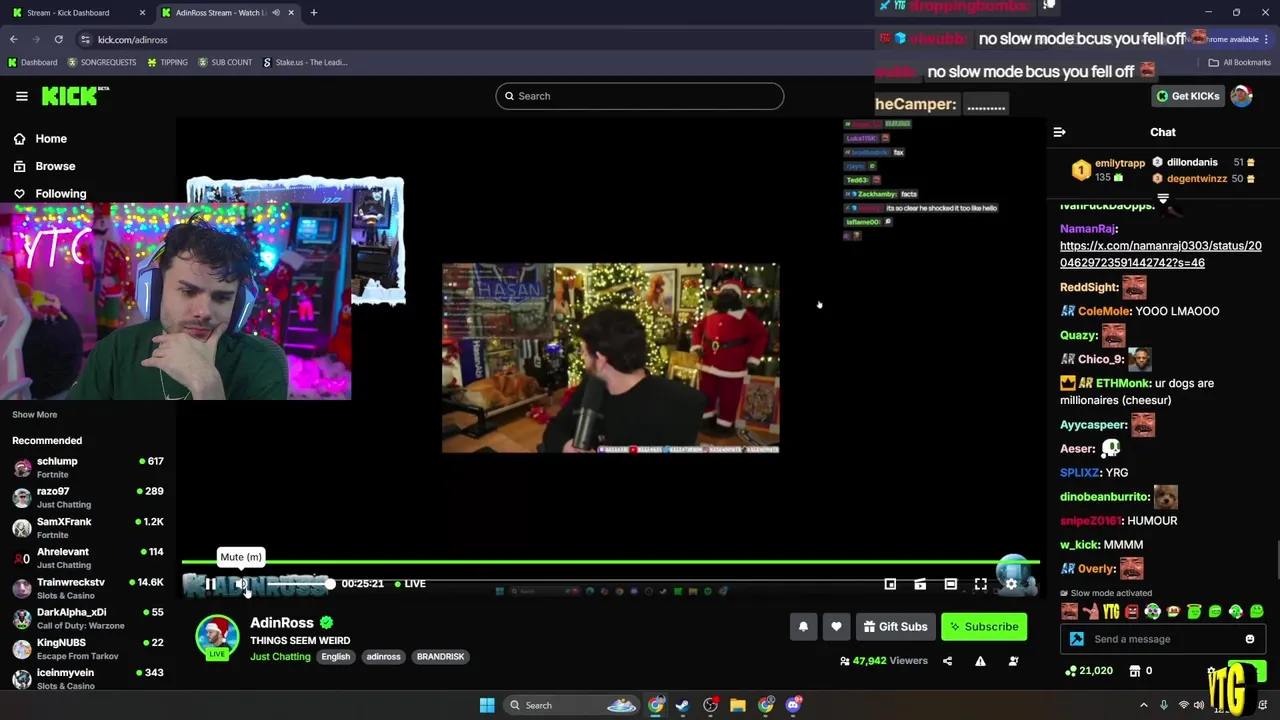
Task: Click chat identity gavel icon
Action: (1076, 639)
